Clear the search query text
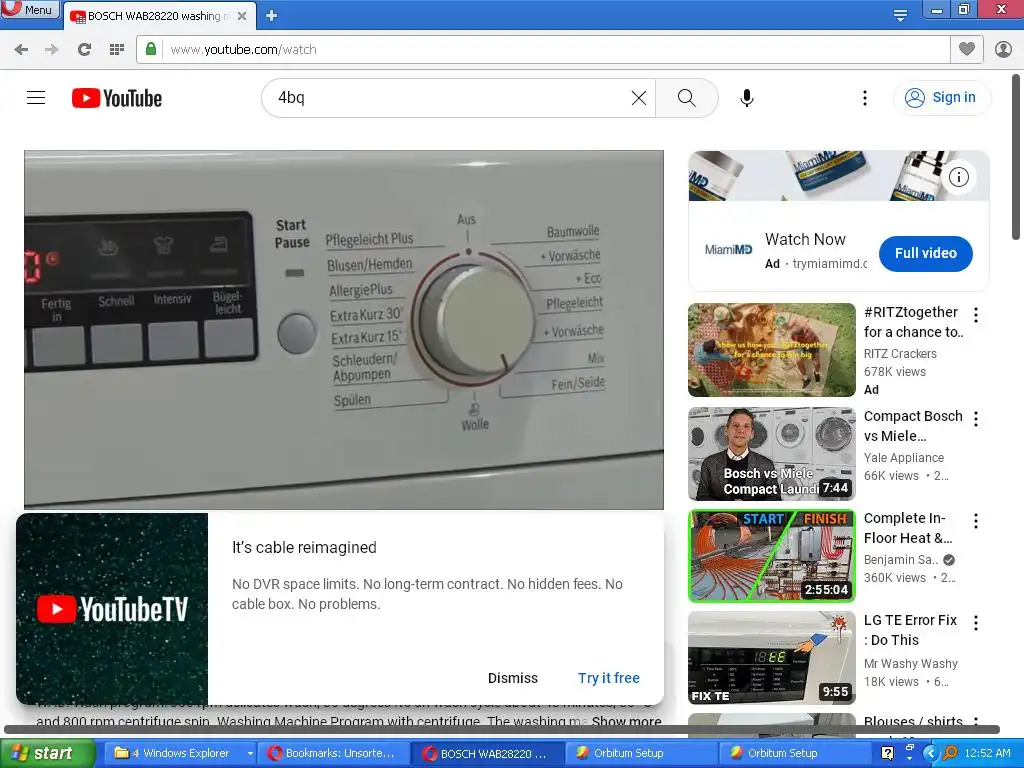The height and width of the screenshot is (768, 1024). point(639,98)
